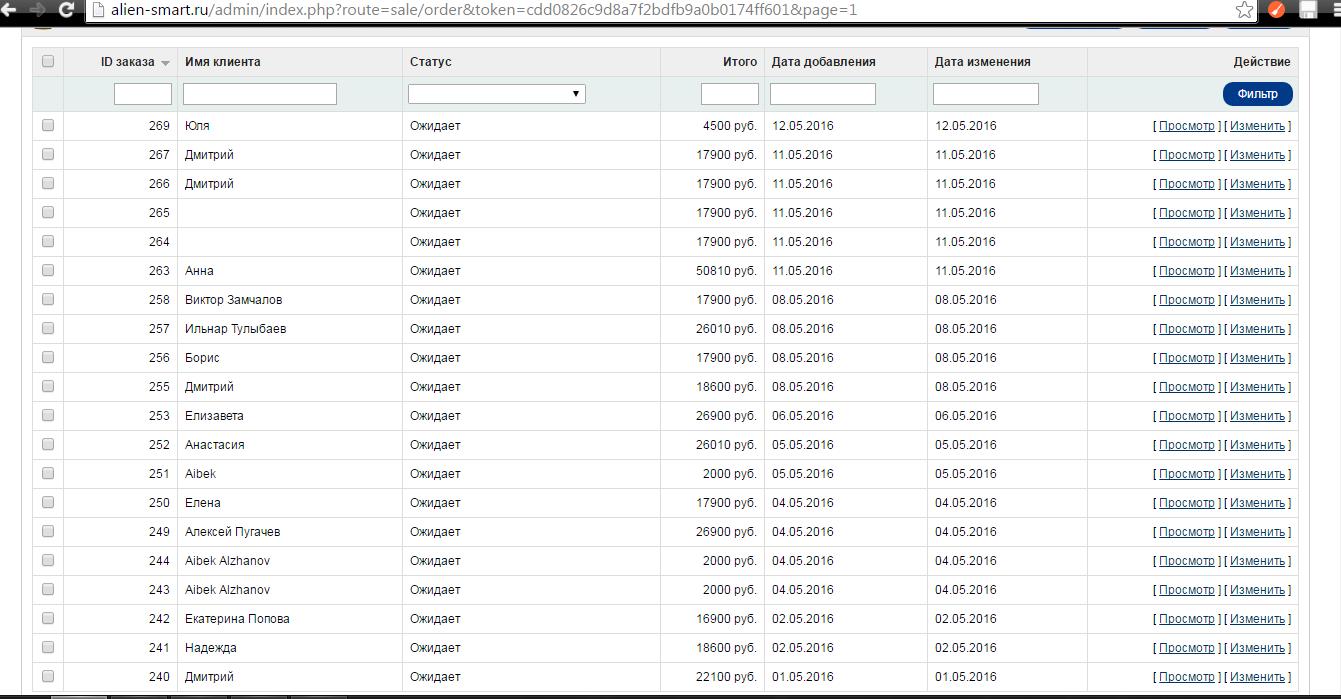View Елена's order 250 via Просмотр
1341x699 pixels.
click(1186, 503)
